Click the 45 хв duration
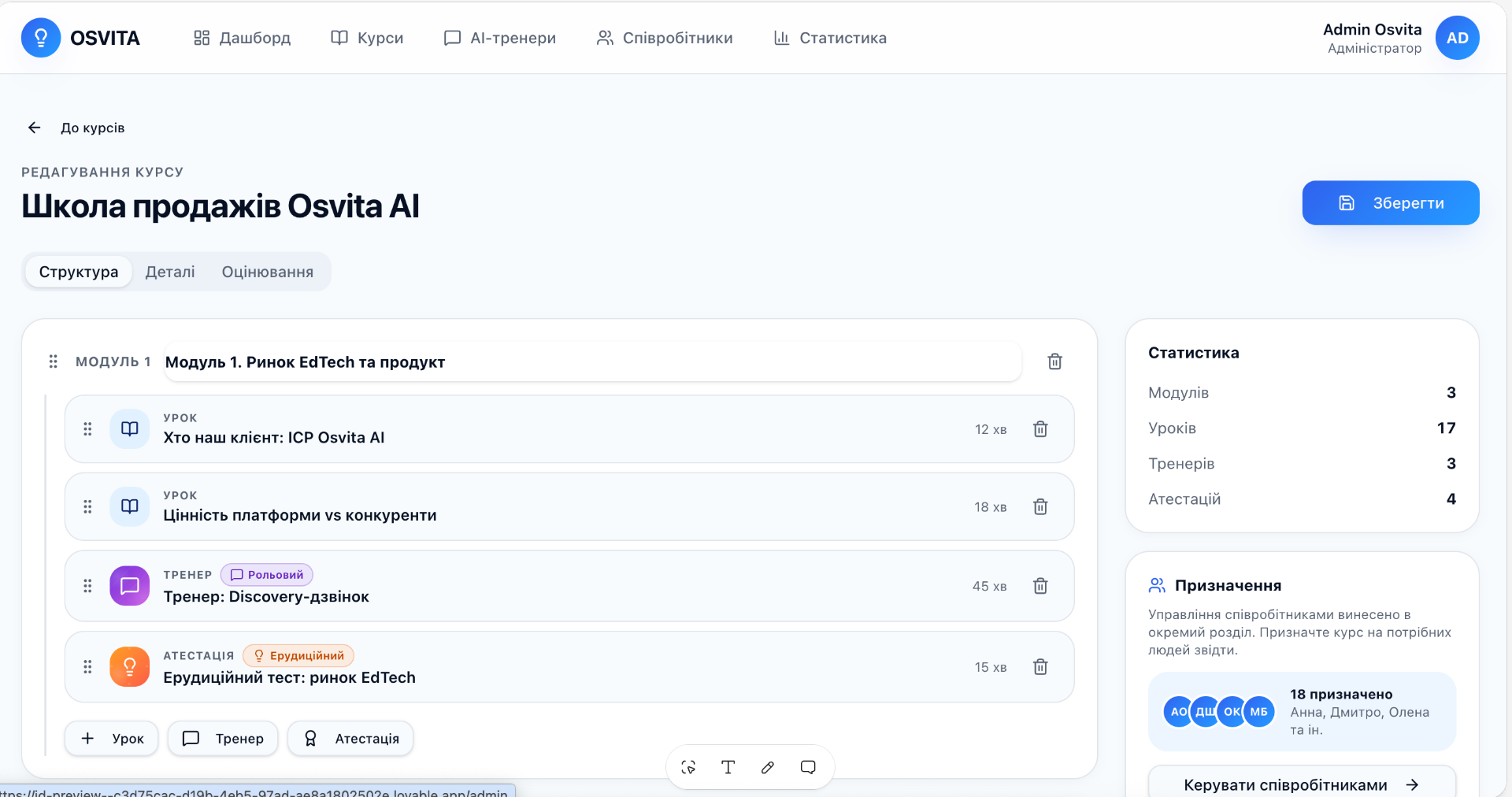 click(989, 586)
